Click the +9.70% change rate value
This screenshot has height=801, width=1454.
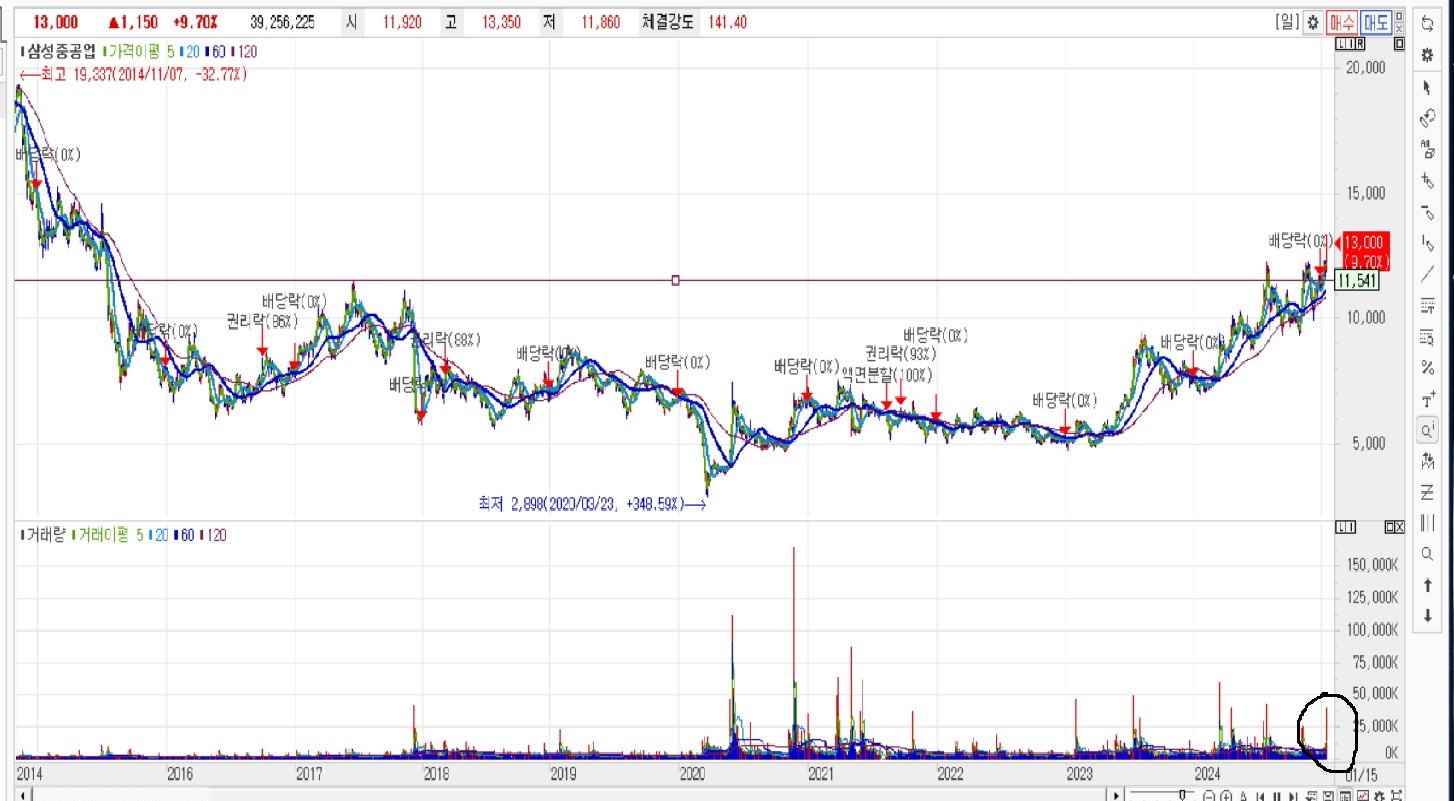pyautogui.click(x=195, y=22)
